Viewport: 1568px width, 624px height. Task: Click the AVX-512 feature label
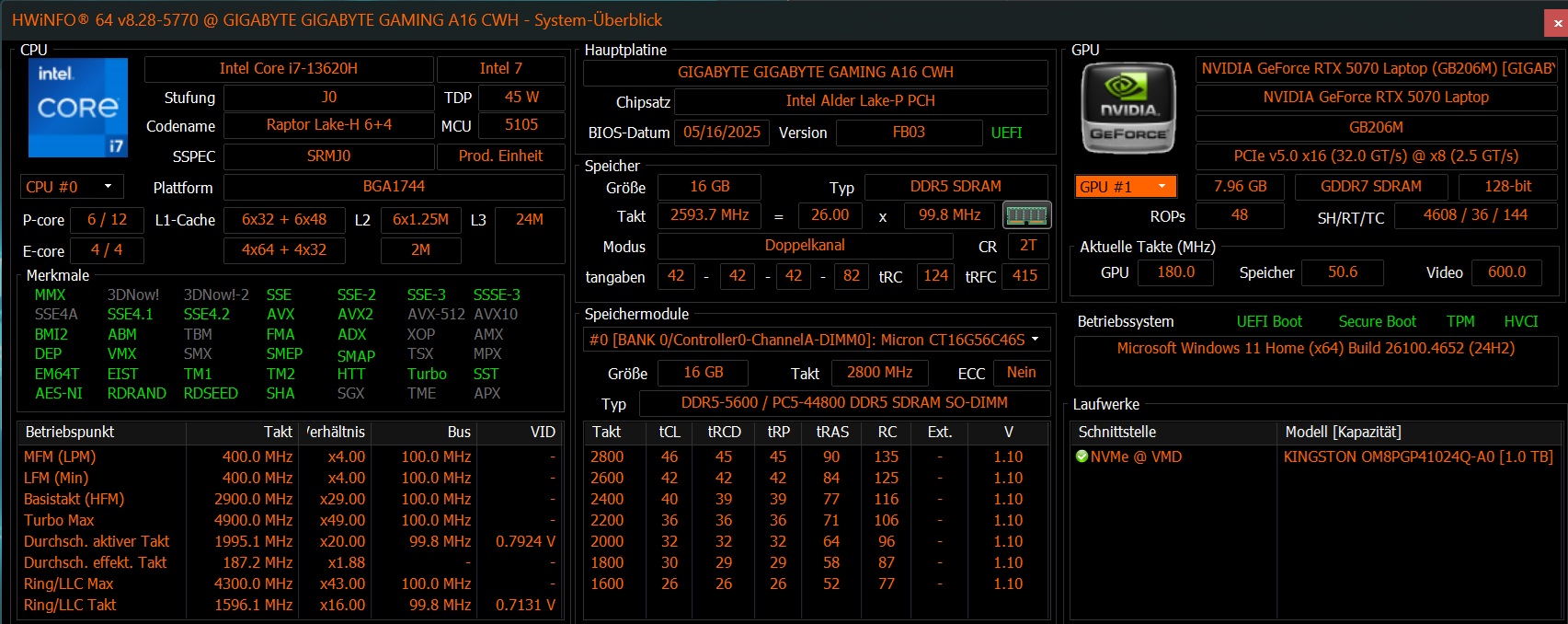coord(436,315)
